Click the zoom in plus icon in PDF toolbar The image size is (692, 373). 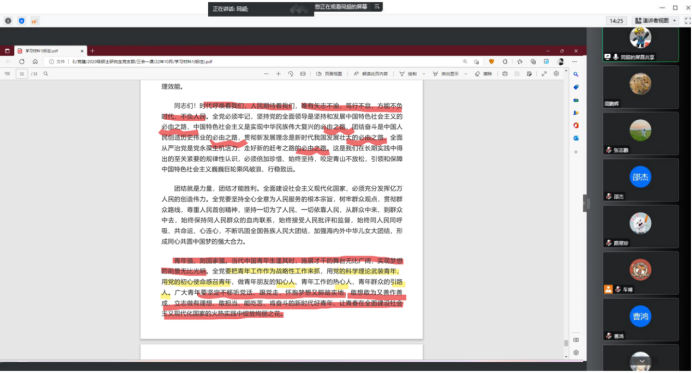[278, 74]
